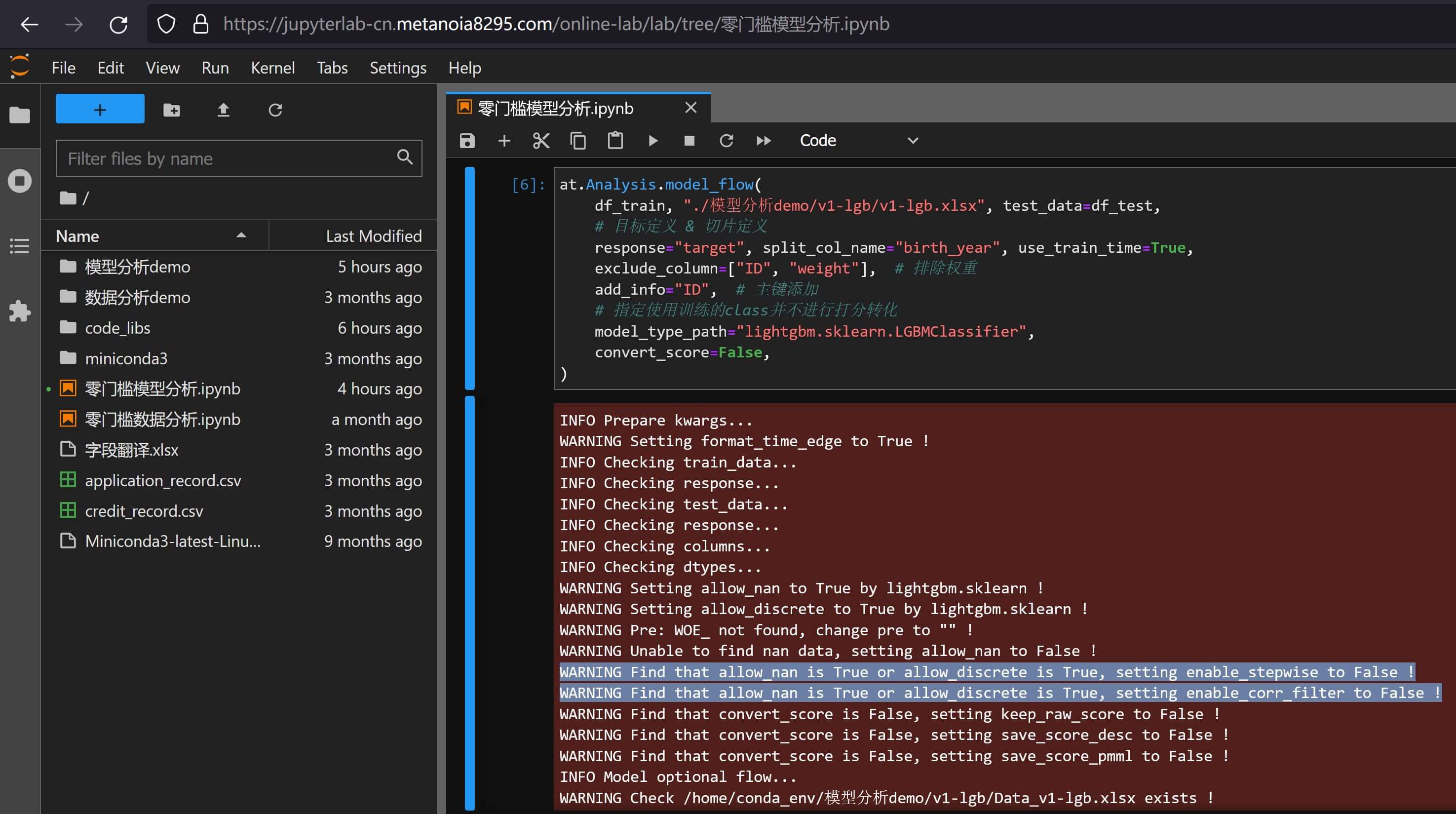1456x814 pixels.
Task: Open the Extension Manager puzzle icon
Action: 20,311
